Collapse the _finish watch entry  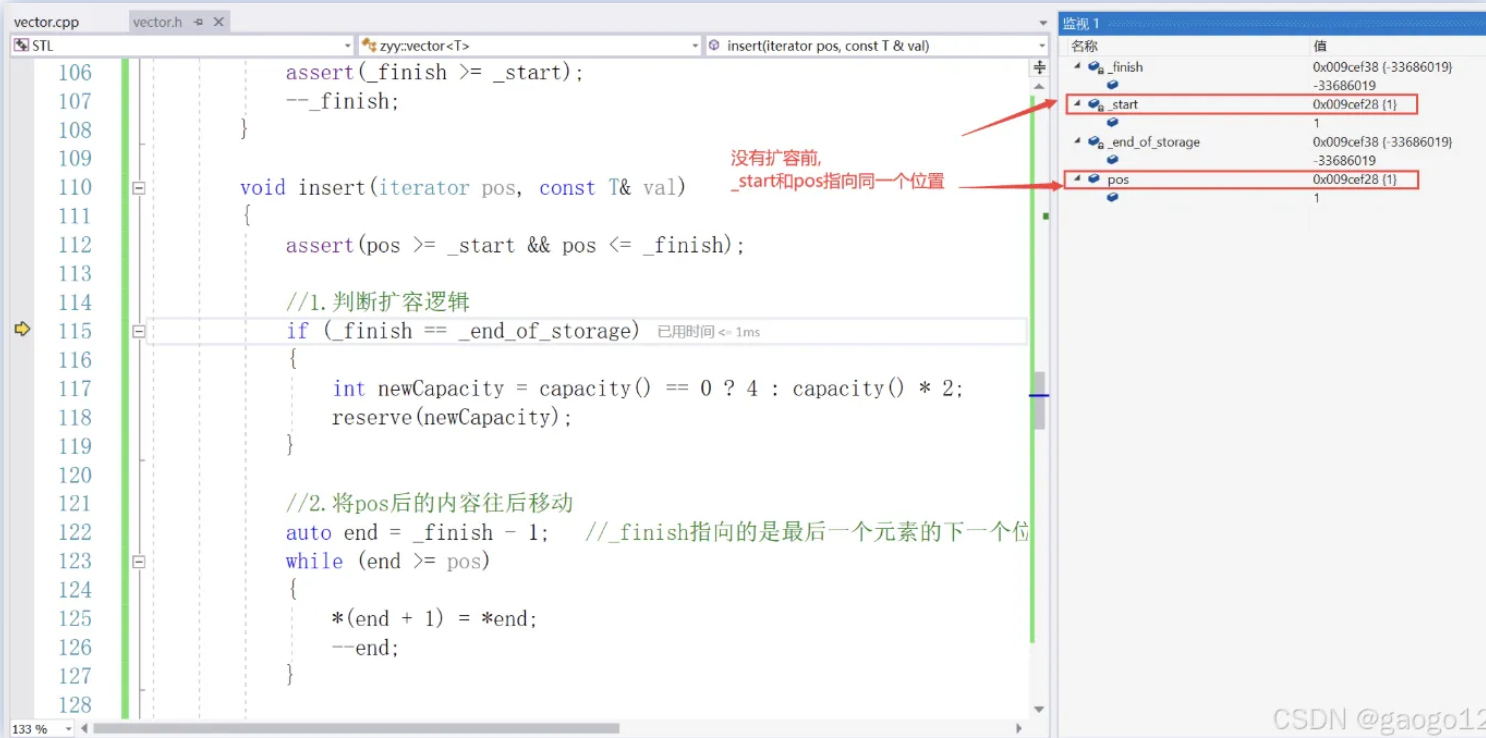[1078, 67]
